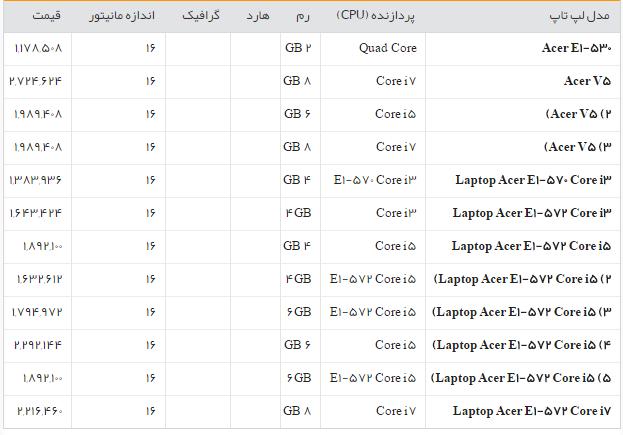This screenshot has height=435, width=623.
Task: Select 'Laptop Acer E۱-۵۷۲ Core i۵ (۴)' model name
Action: point(522,345)
